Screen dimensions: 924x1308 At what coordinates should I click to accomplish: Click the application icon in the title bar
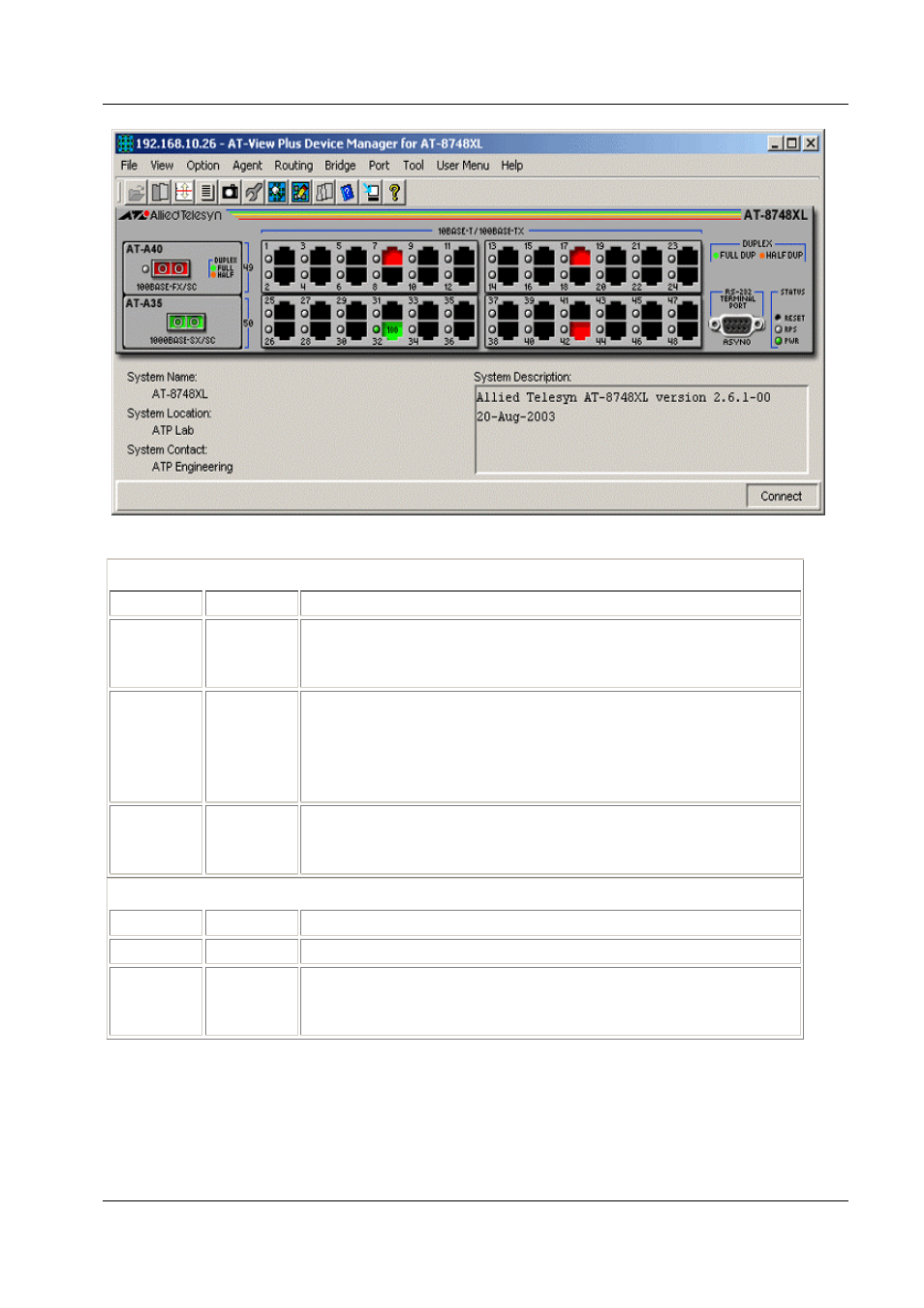125,143
